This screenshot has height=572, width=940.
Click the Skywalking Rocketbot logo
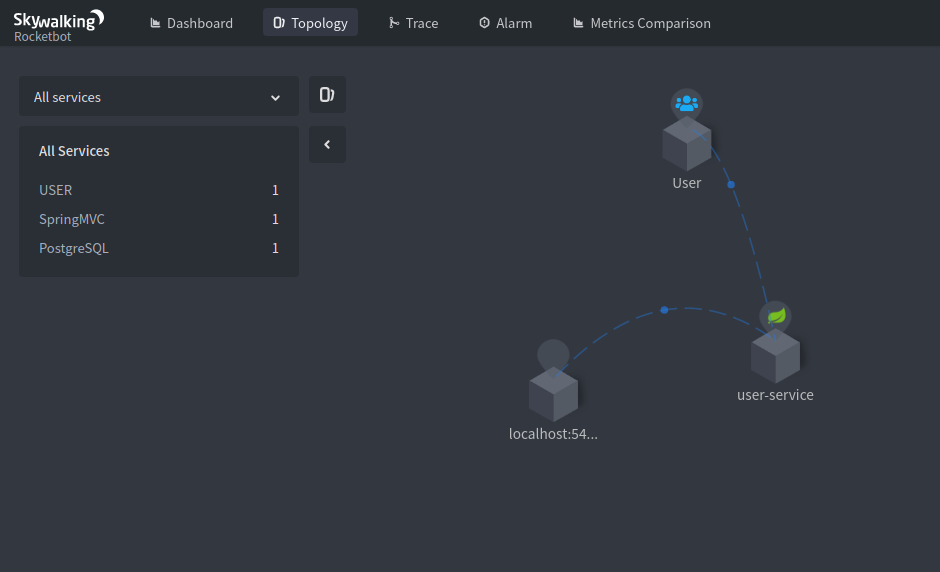coord(58,23)
